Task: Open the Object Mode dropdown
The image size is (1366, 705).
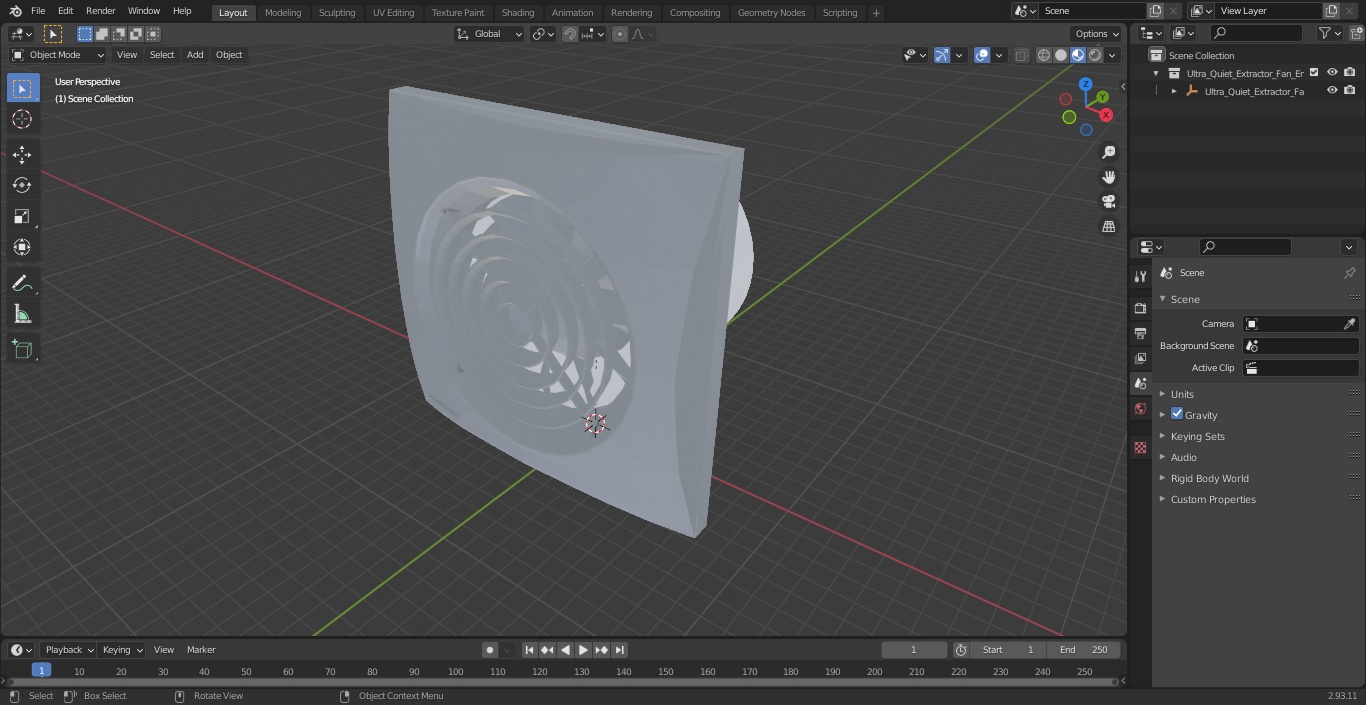Action: click(x=57, y=55)
